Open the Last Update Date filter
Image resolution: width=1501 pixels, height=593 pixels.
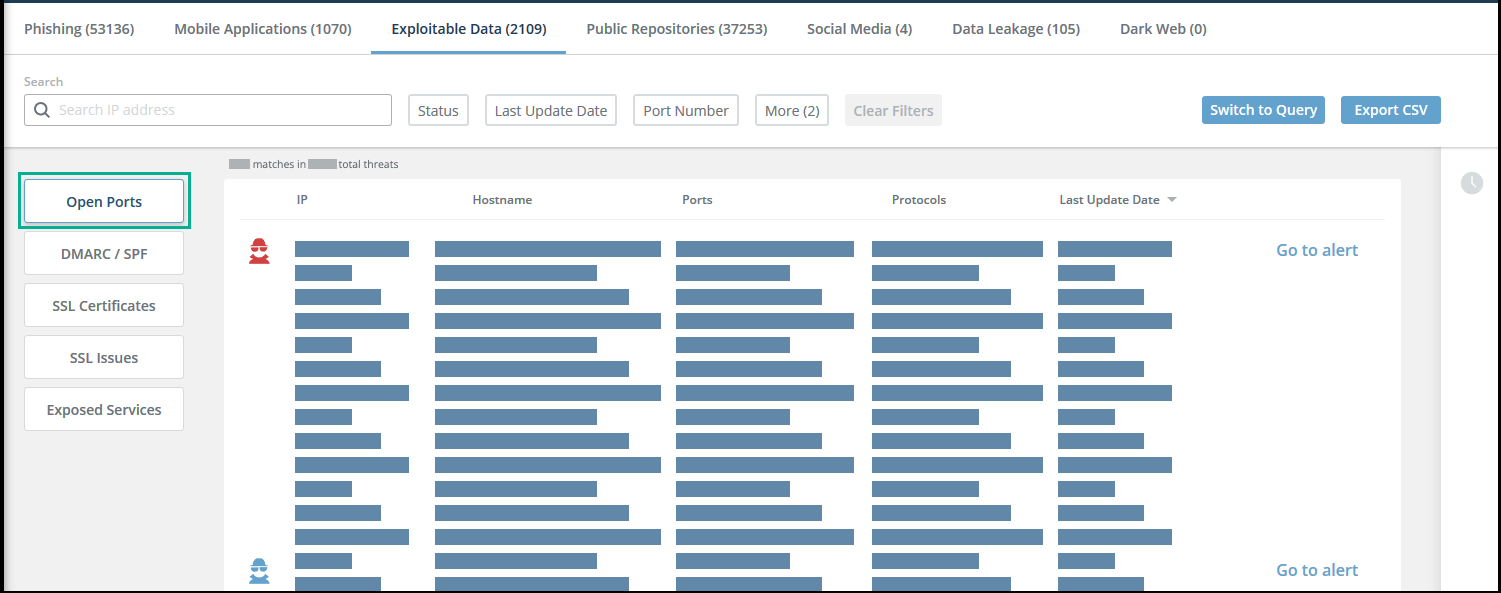551,111
